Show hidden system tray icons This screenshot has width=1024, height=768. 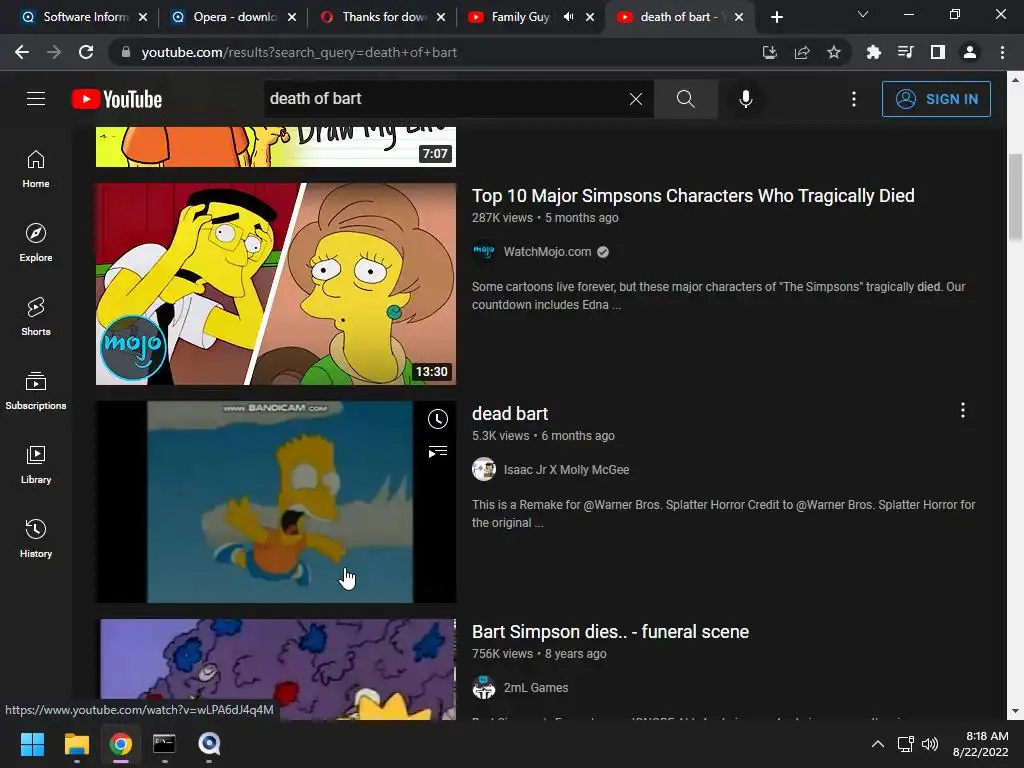pyautogui.click(x=878, y=744)
